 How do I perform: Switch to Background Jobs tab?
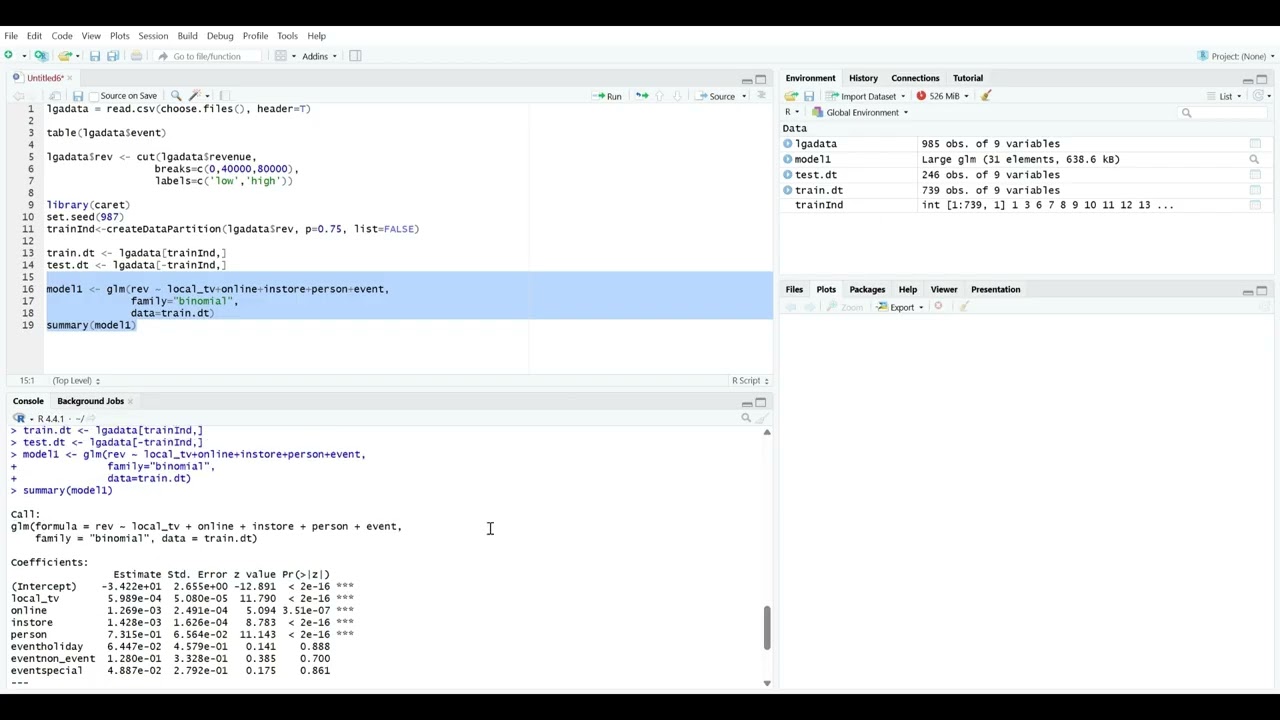[x=90, y=401]
